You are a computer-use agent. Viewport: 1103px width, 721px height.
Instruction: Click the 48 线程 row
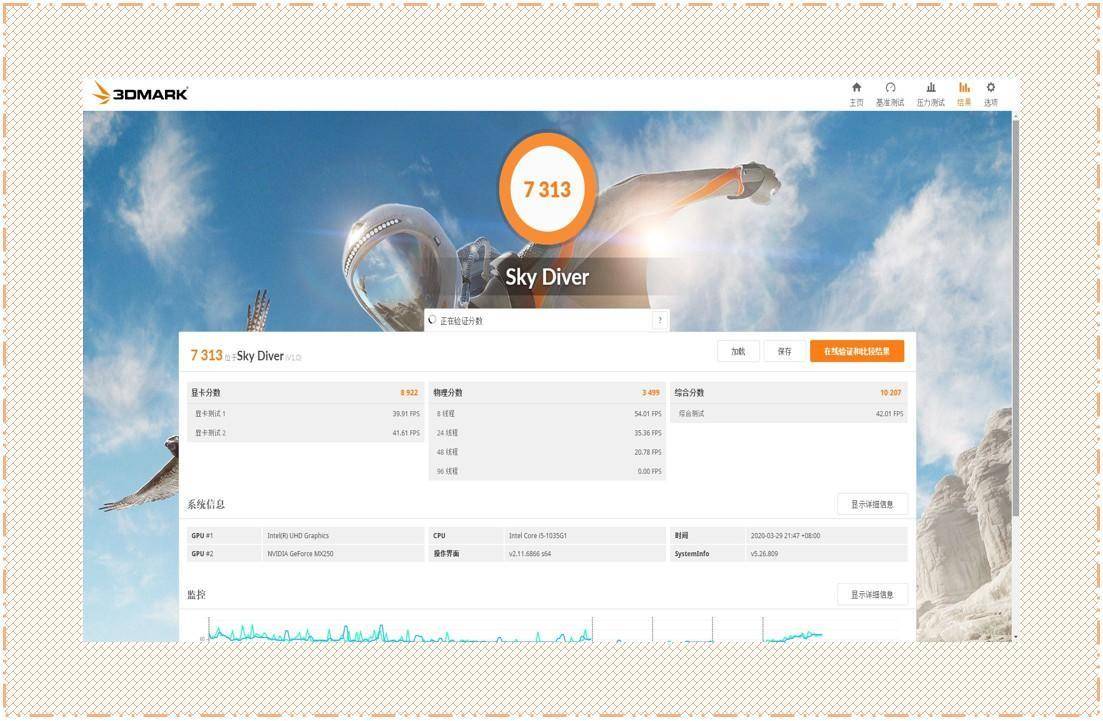click(547, 452)
